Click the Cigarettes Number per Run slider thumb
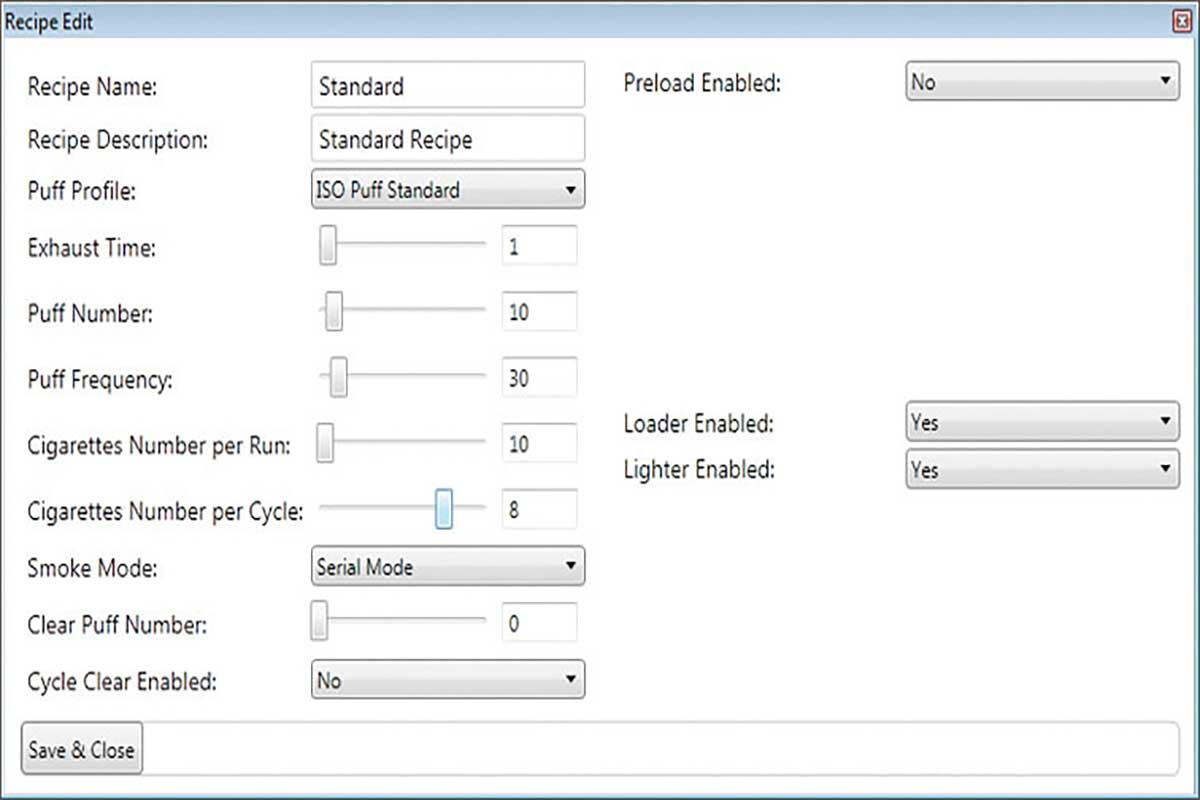Viewport: 1200px width, 800px height. [325, 444]
